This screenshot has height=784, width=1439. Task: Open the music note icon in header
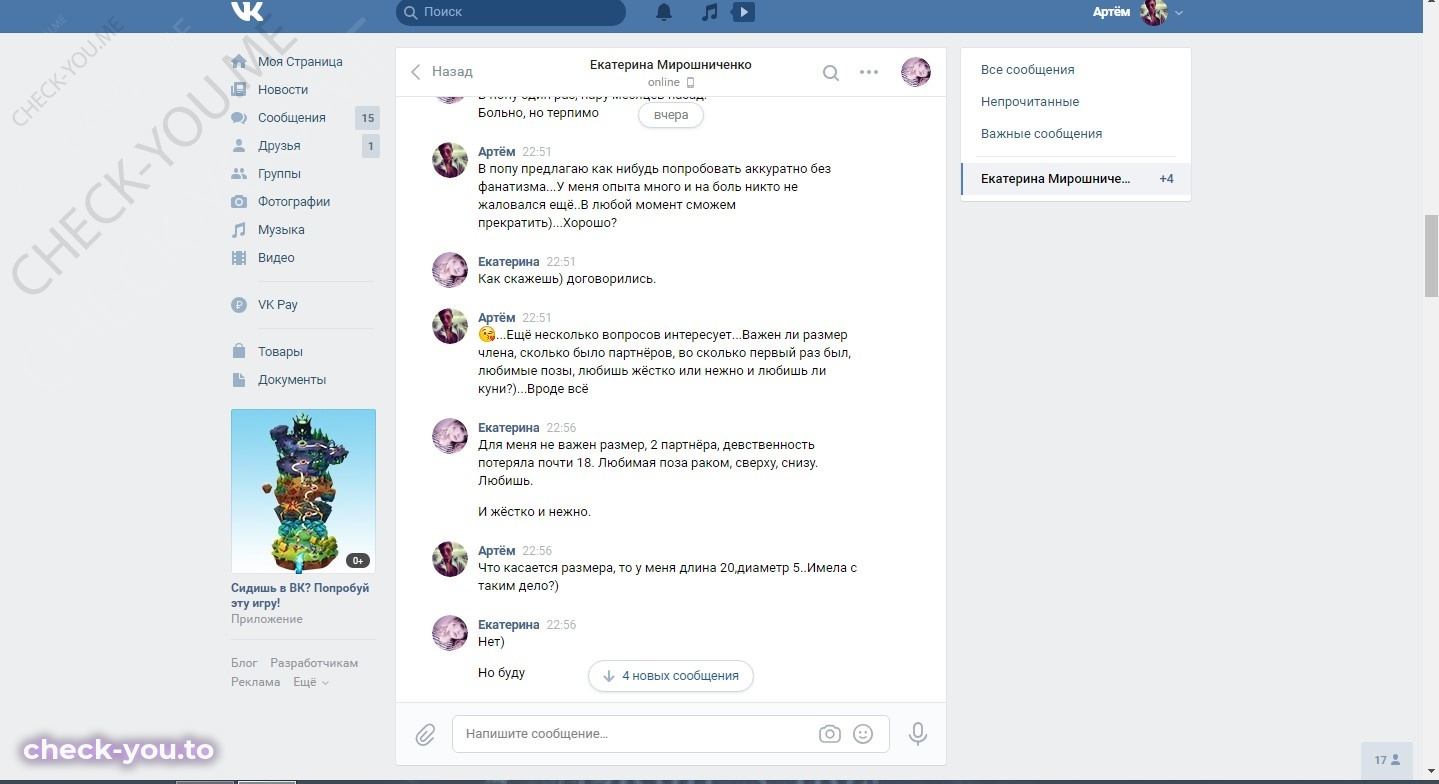709,12
